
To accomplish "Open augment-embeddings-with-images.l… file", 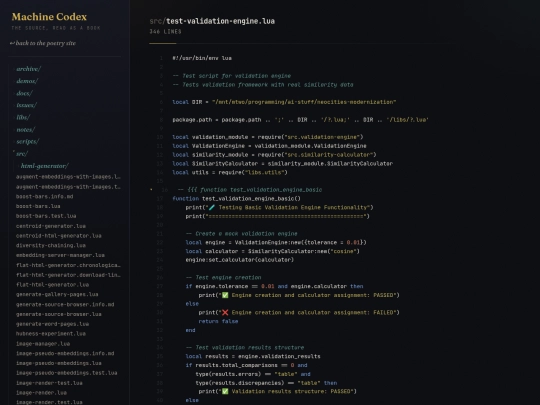I will point(68,177).
